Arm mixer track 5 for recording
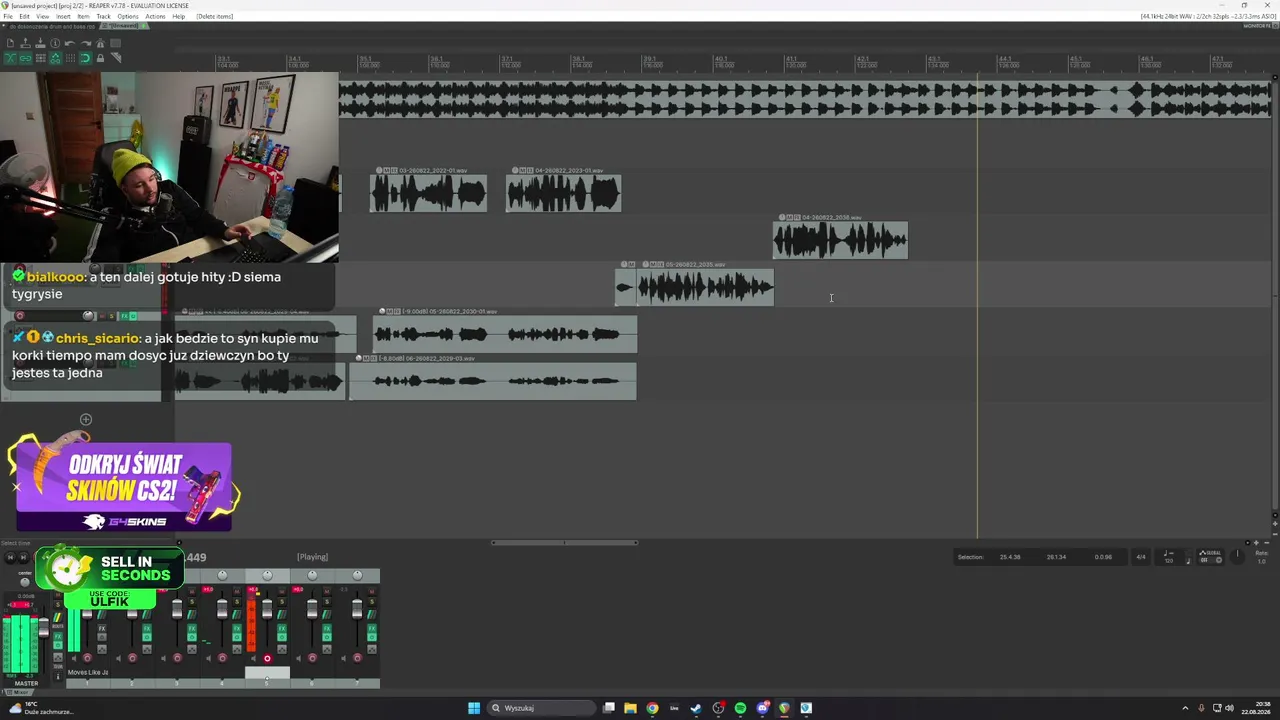 click(267, 658)
